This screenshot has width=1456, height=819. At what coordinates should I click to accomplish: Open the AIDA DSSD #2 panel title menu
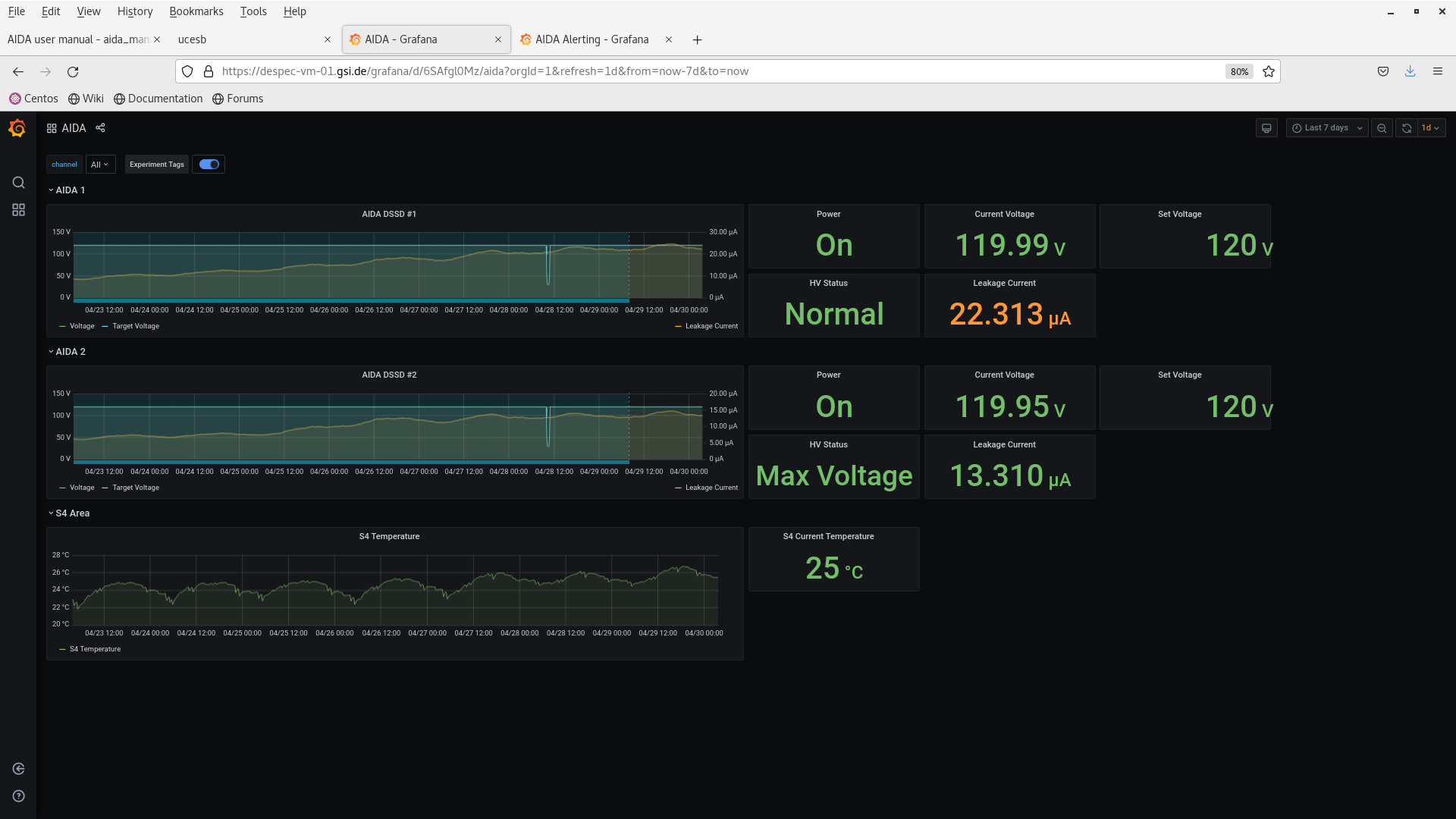(389, 375)
